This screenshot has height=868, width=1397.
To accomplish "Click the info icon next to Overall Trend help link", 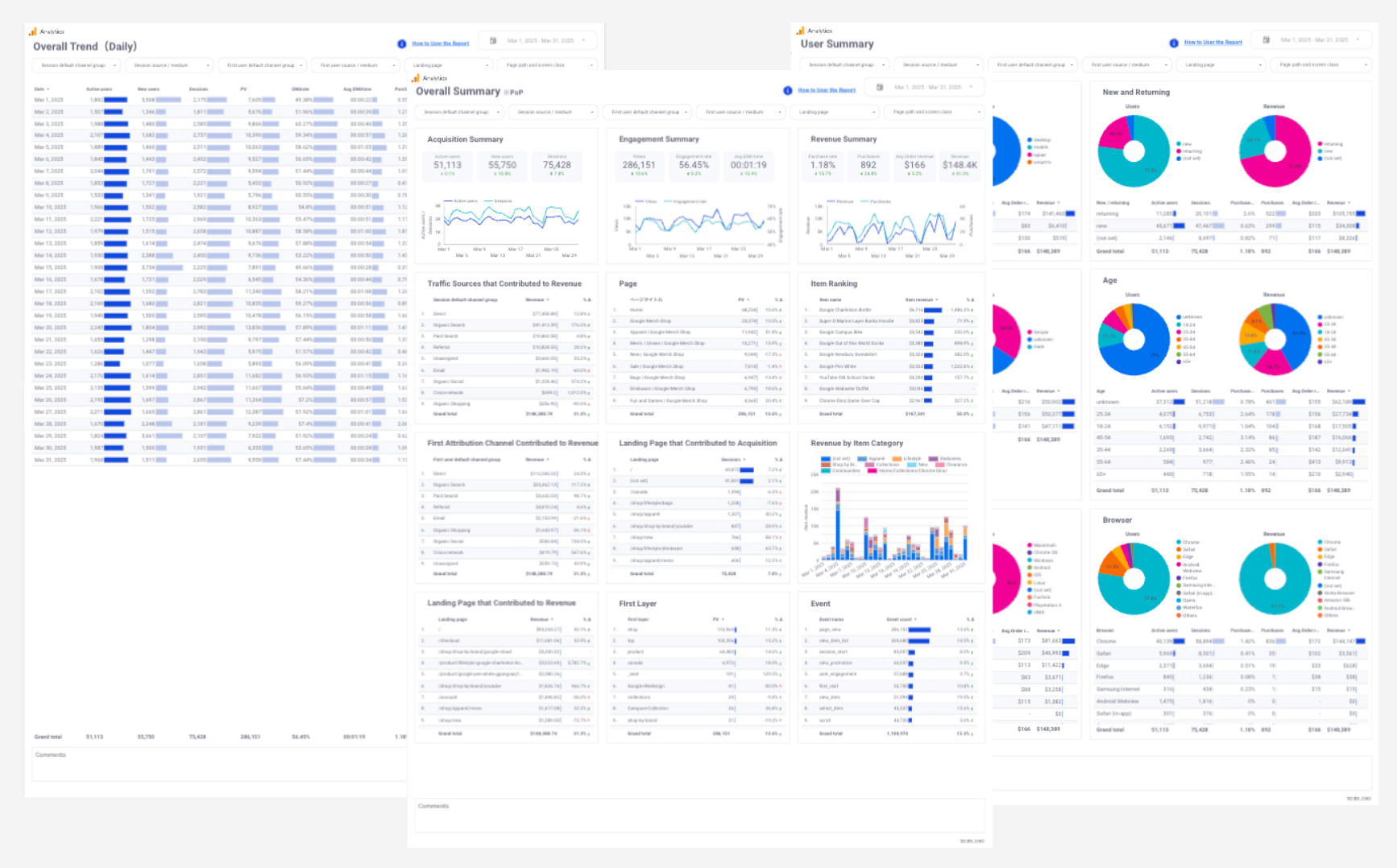I will (x=401, y=43).
